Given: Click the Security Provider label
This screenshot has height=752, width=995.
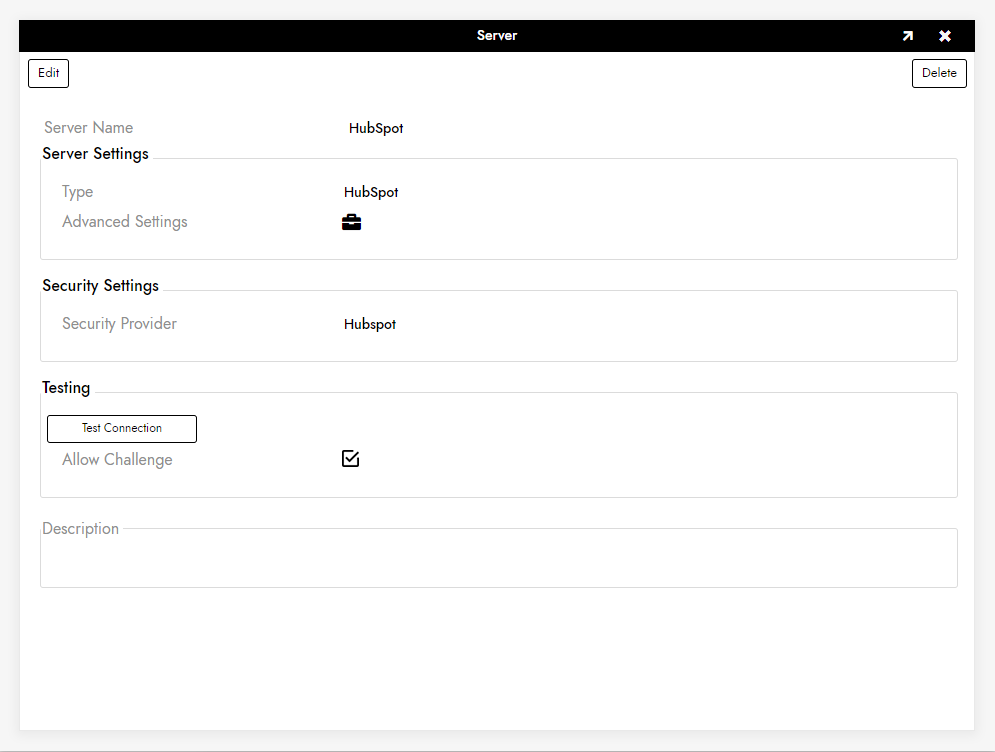Looking at the screenshot, I should pos(119,324).
